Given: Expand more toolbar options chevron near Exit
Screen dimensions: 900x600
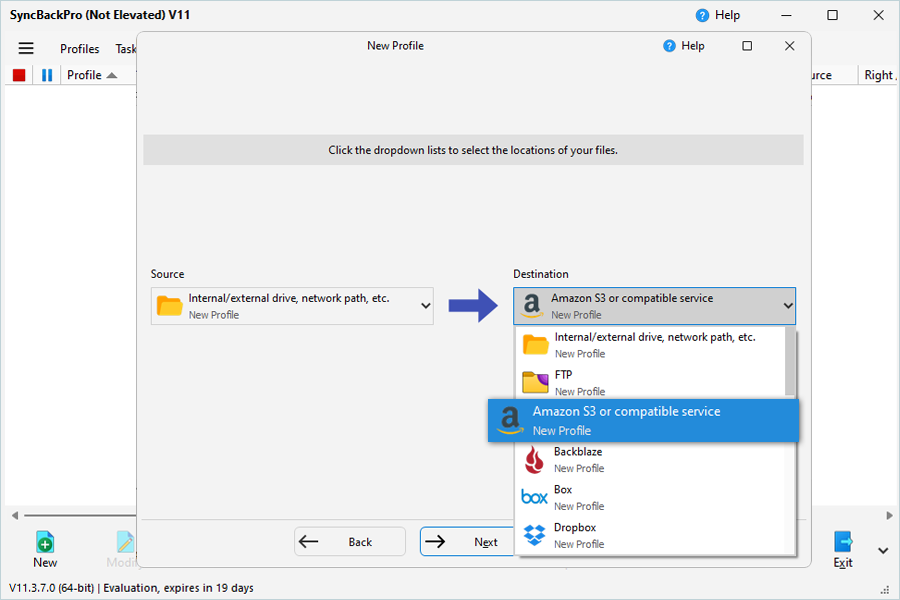Looking at the screenshot, I should pyautogui.click(x=883, y=551).
